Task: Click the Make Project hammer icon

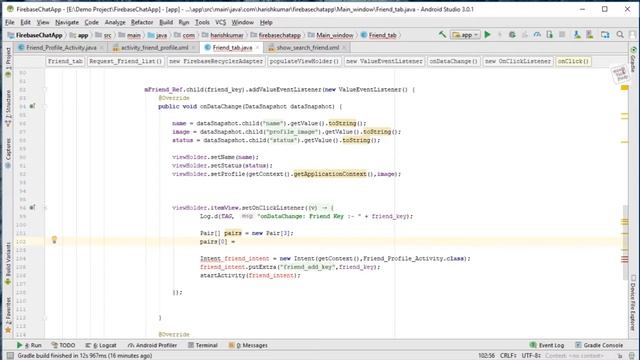Action: (x=442, y=35)
